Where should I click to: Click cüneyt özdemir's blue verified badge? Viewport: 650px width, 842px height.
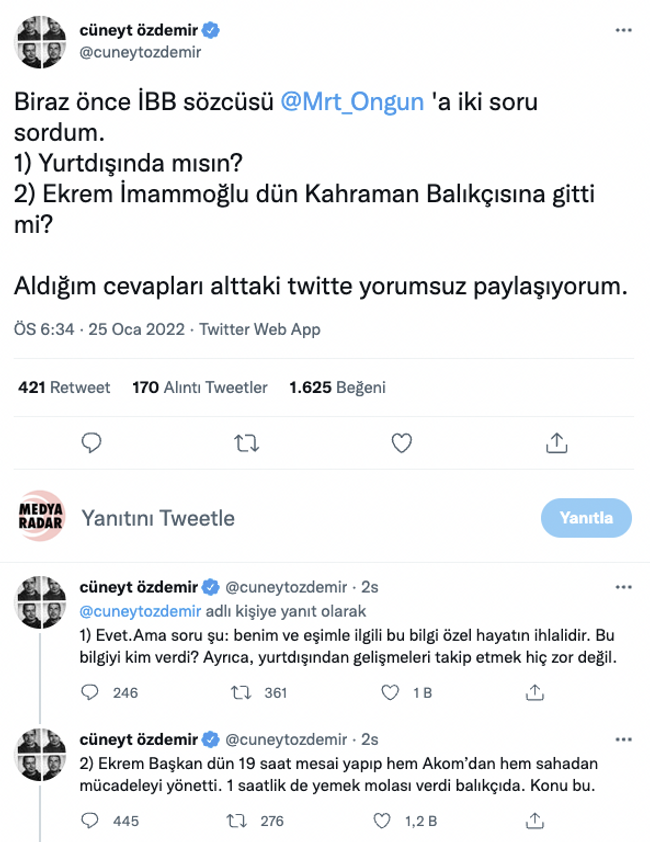click(208, 30)
